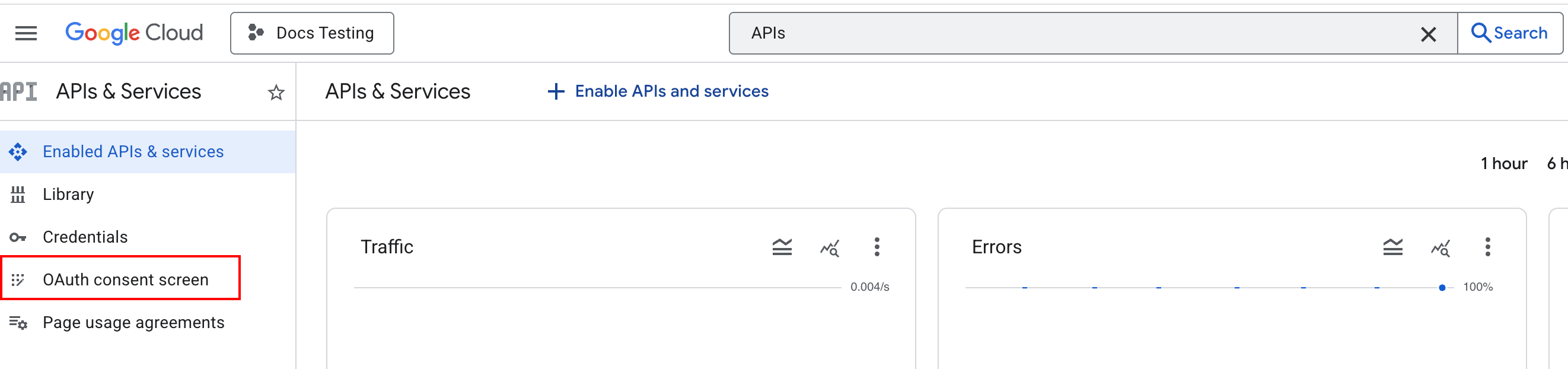Click the Google Cloud logo
1568x369 pixels.
(x=134, y=33)
